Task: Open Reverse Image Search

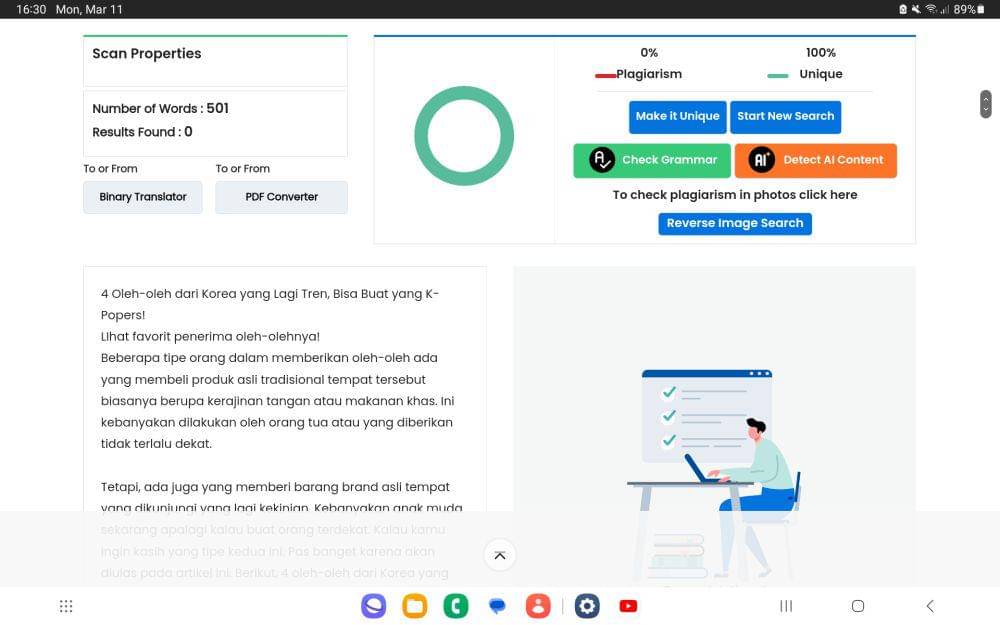Action: click(735, 224)
